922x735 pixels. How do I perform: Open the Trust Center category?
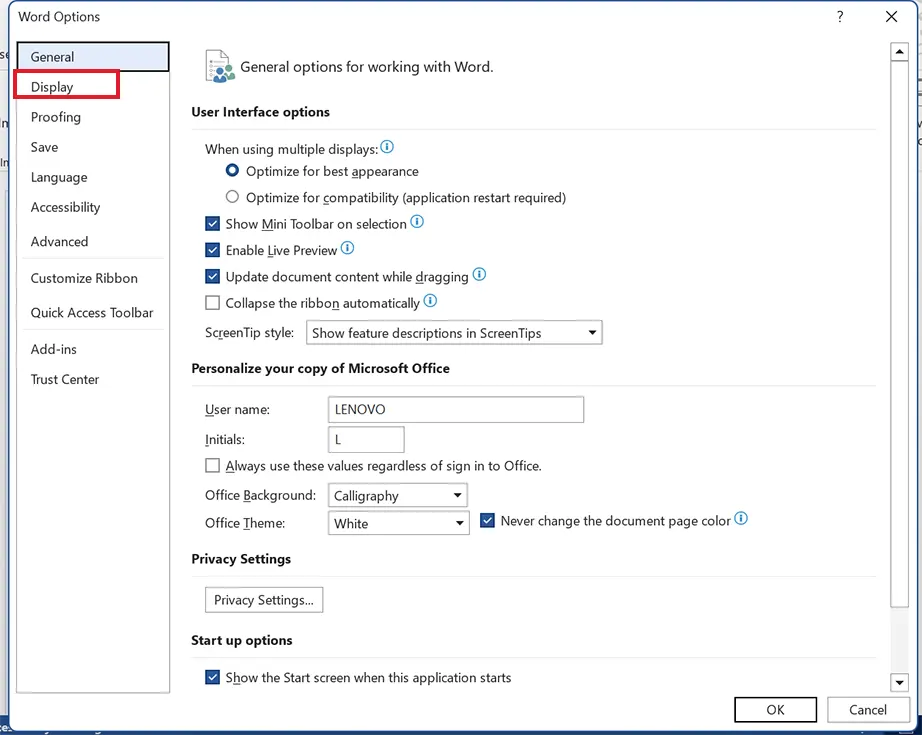[93, 379]
